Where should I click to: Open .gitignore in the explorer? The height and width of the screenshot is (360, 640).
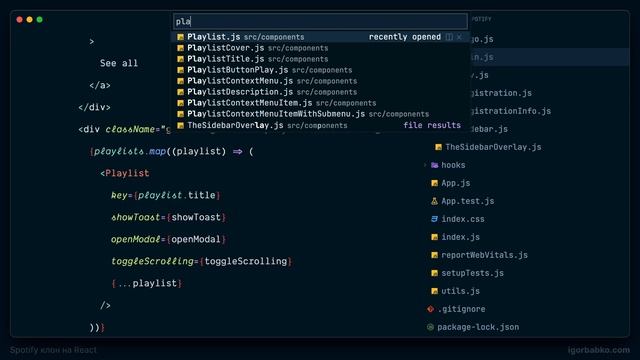click(x=461, y=309)
